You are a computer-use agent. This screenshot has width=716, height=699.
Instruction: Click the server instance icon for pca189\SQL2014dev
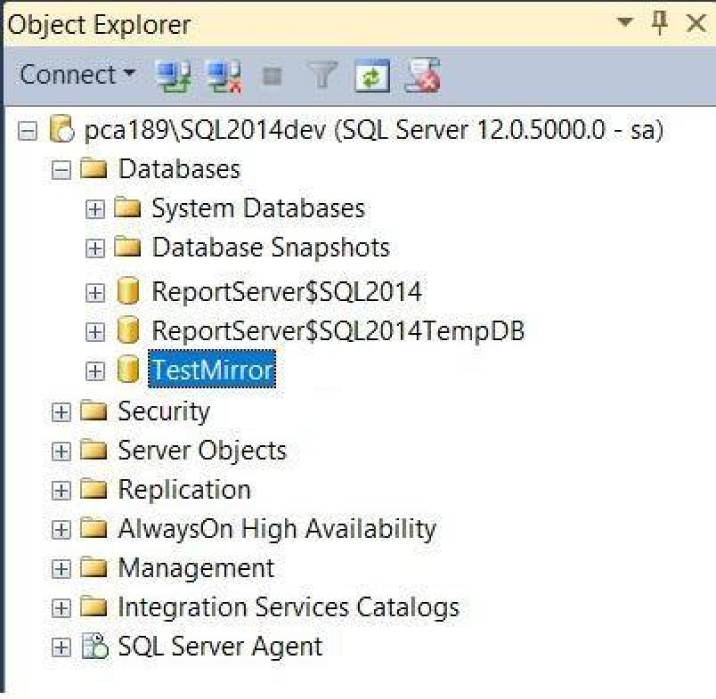(x=62, y=129)
